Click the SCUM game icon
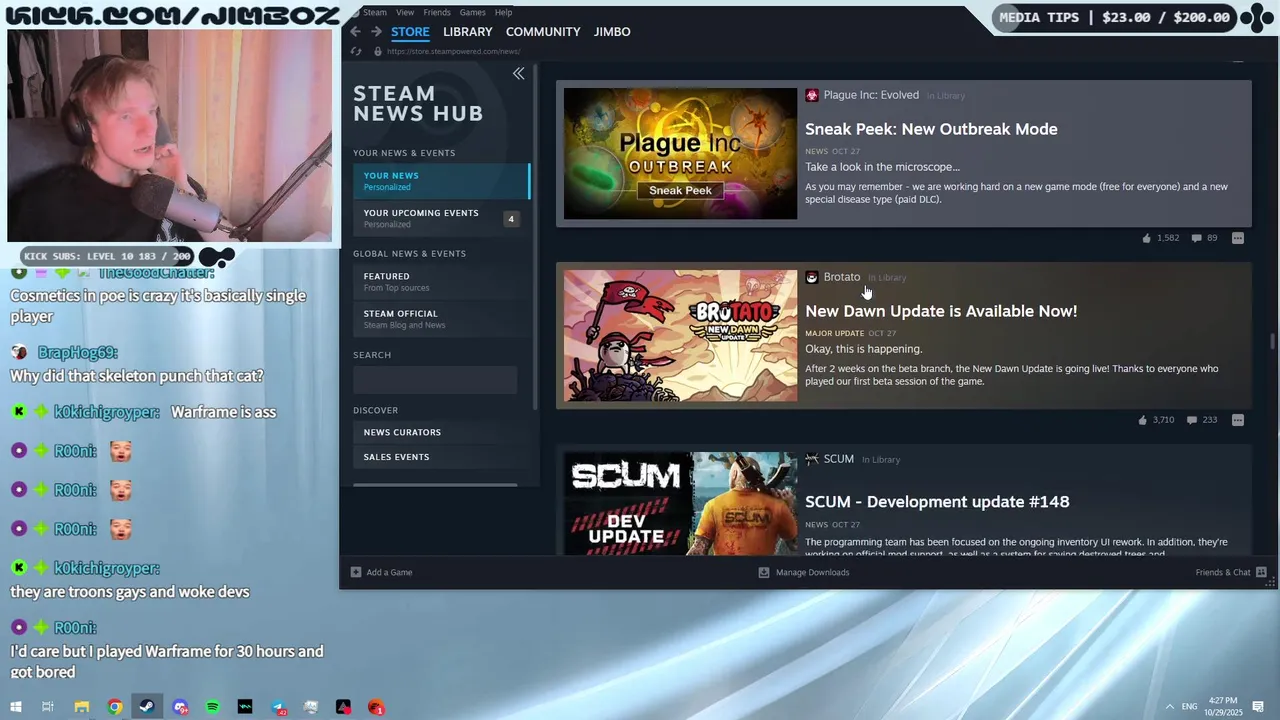 coord(812,459)
